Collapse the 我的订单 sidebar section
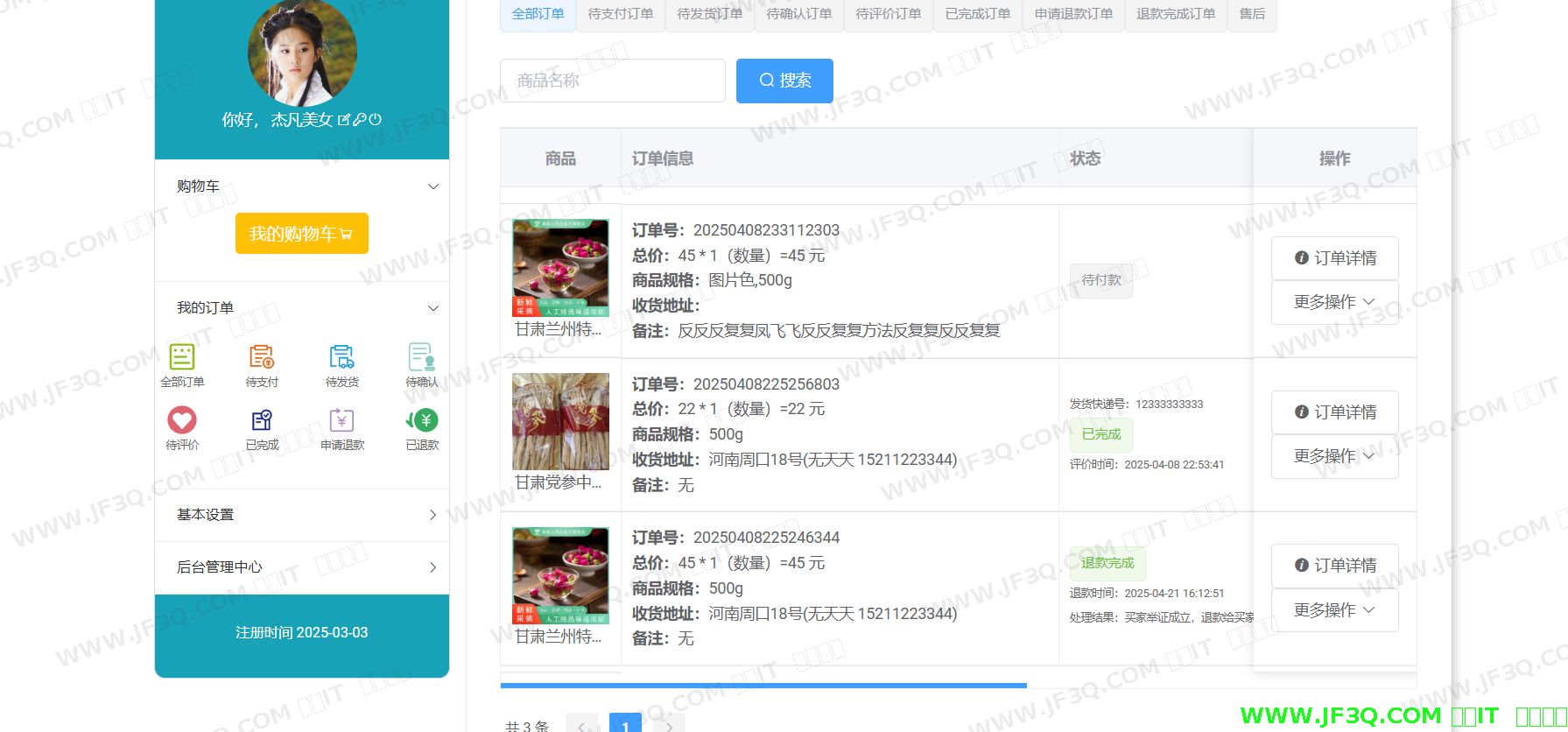Screen dimensions: 1568x732 [x=432, y=308]
